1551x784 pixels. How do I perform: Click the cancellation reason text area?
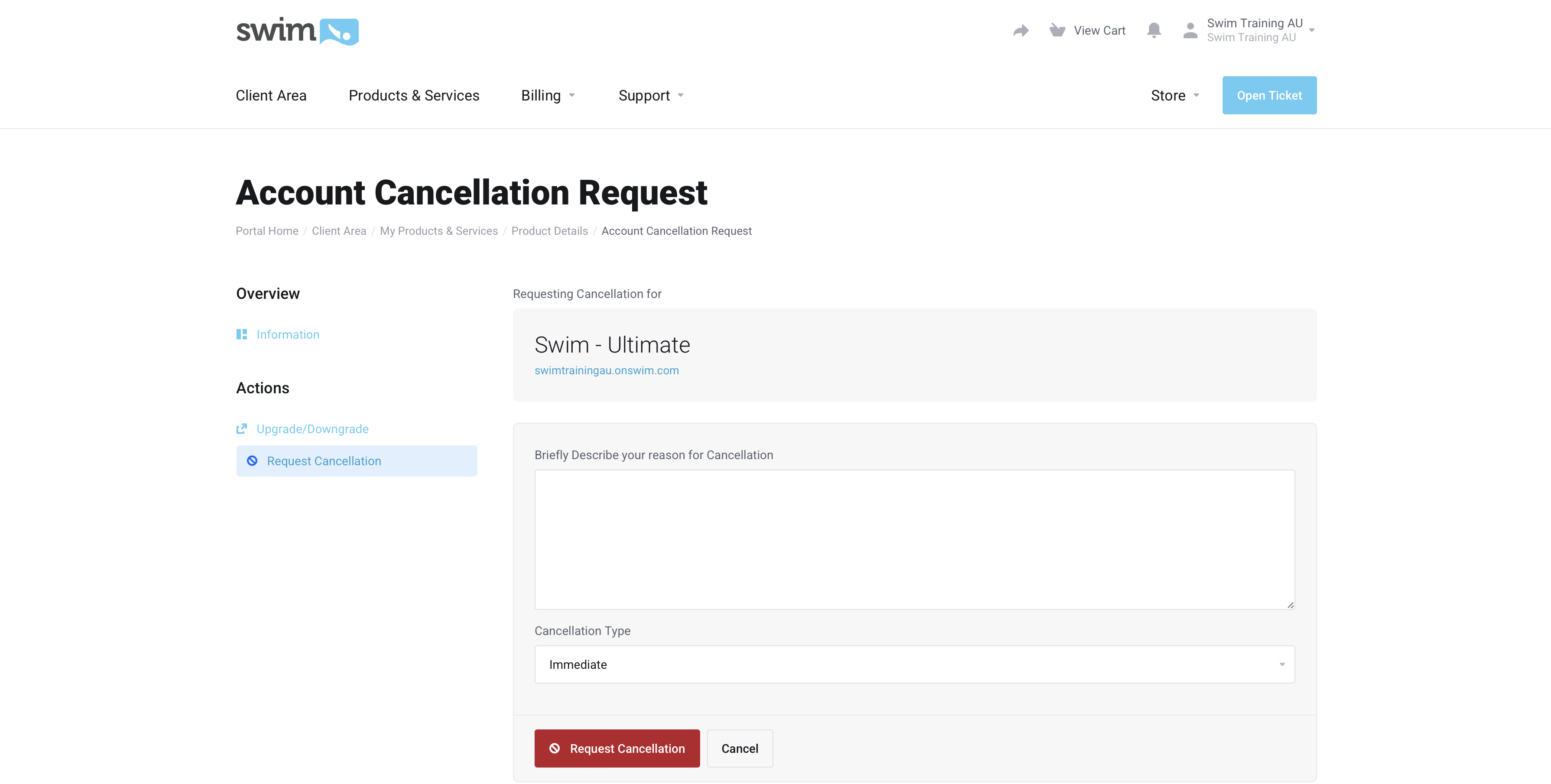pyautogui.click(x=915, y=540)
